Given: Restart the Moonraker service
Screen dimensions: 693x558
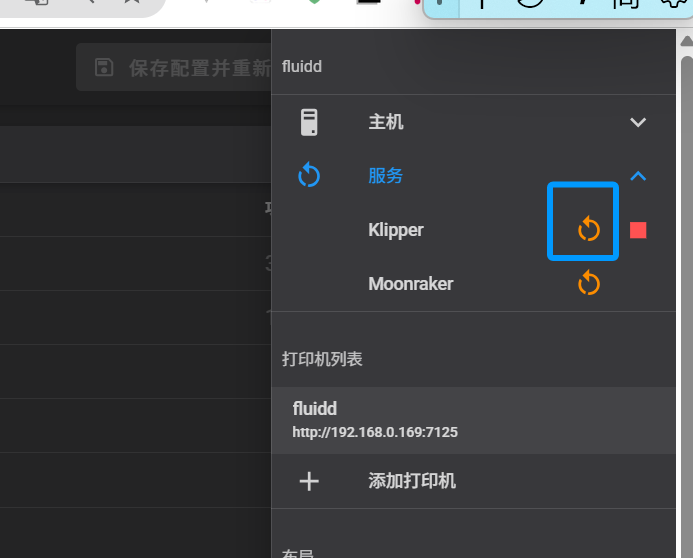Looking at the screenshot, I should [589, 284].
